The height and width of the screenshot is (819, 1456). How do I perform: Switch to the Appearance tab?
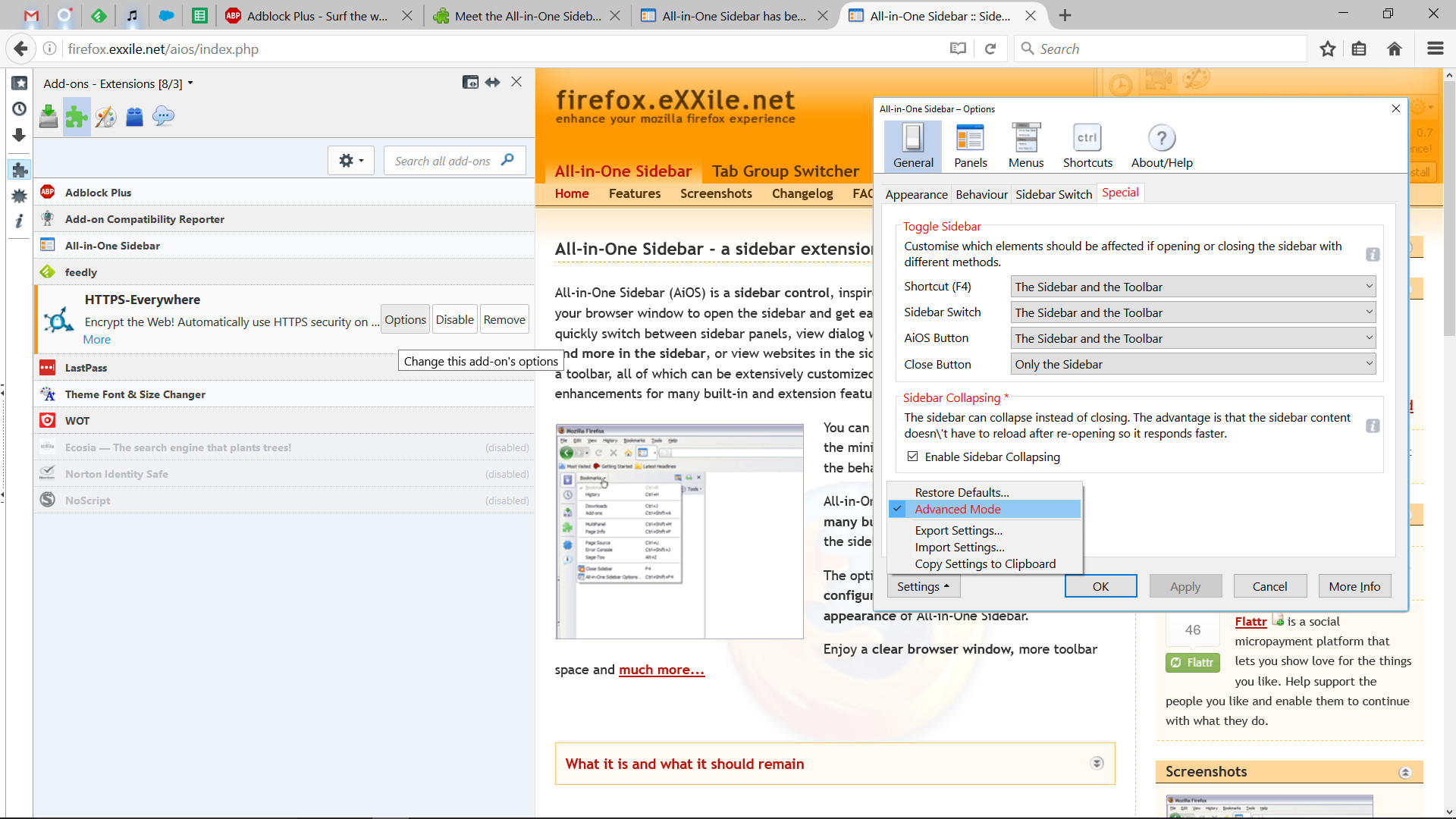[x=916, y=194]
